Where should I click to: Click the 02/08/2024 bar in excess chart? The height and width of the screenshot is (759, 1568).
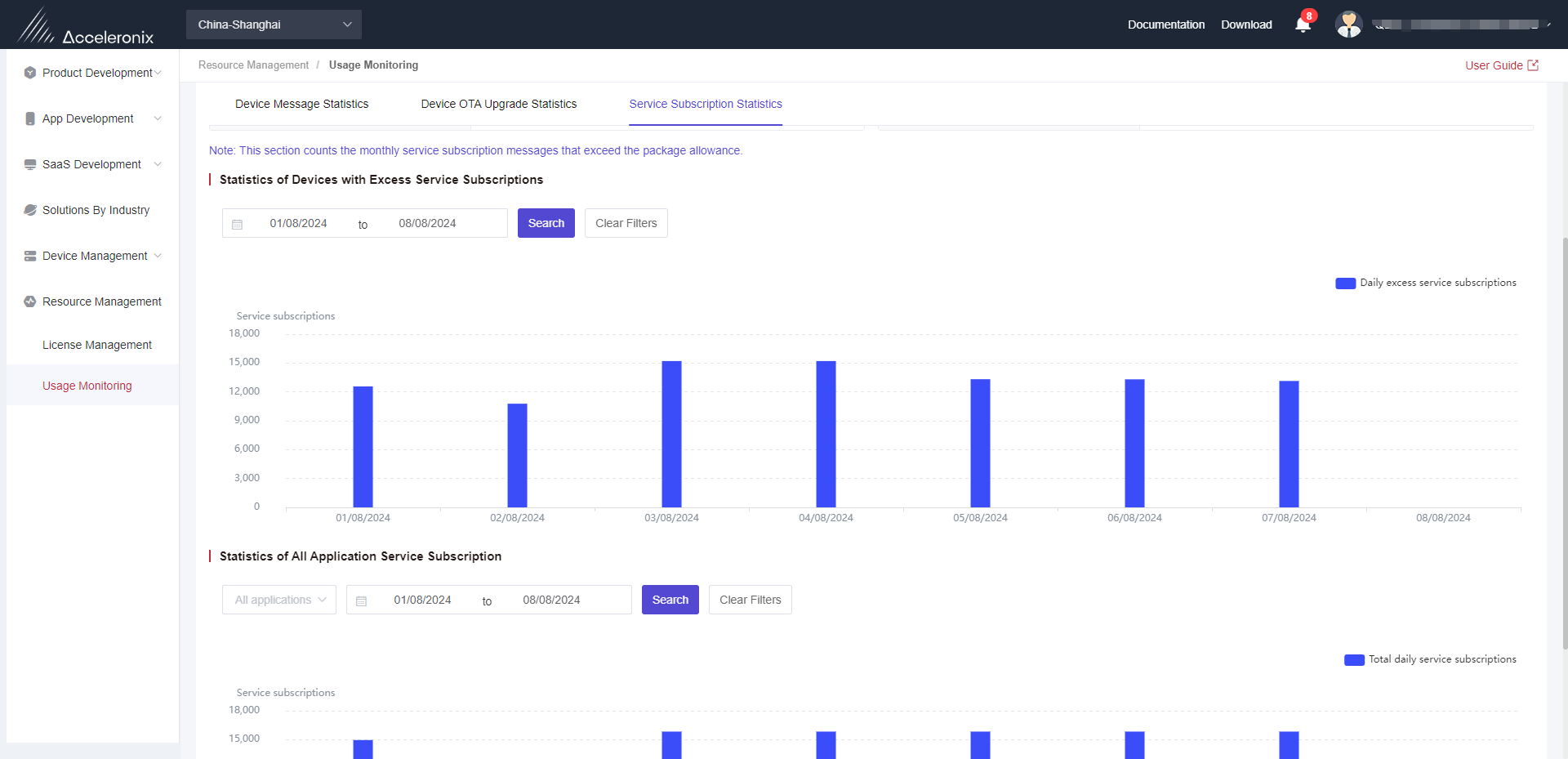click(517, 455)
